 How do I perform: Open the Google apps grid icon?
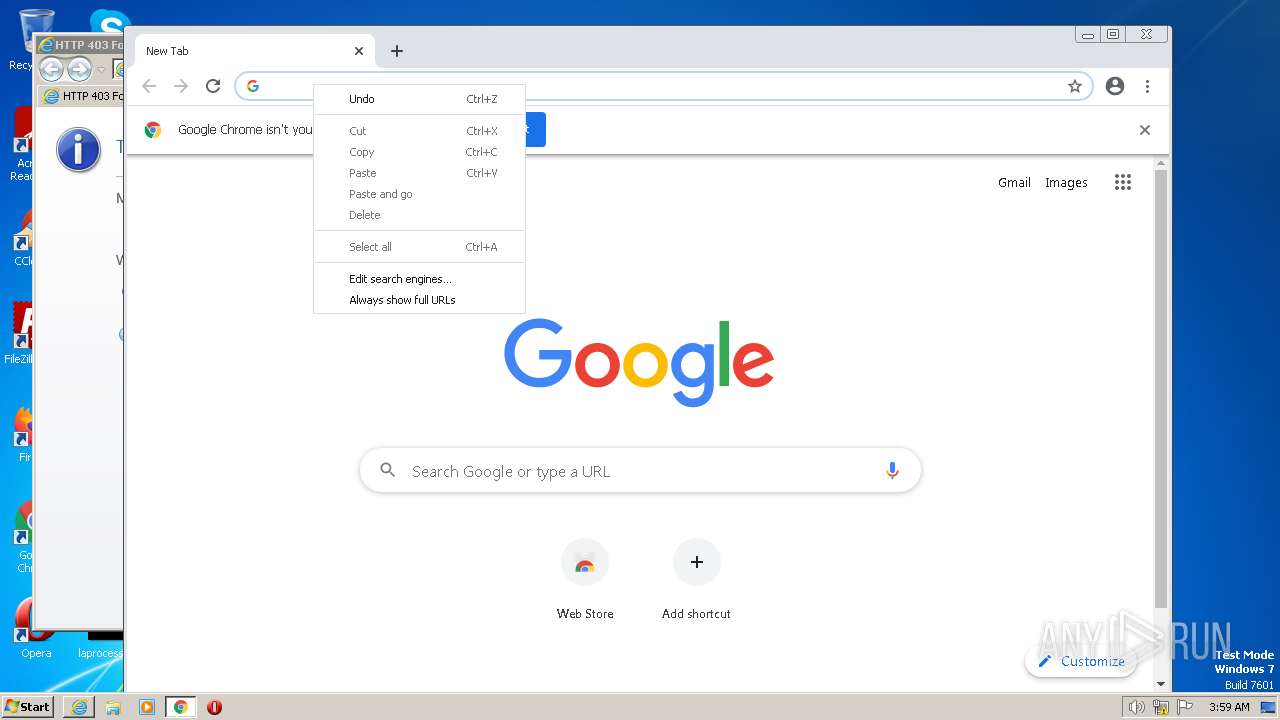pyautogui.click(x=1123, y=182)
